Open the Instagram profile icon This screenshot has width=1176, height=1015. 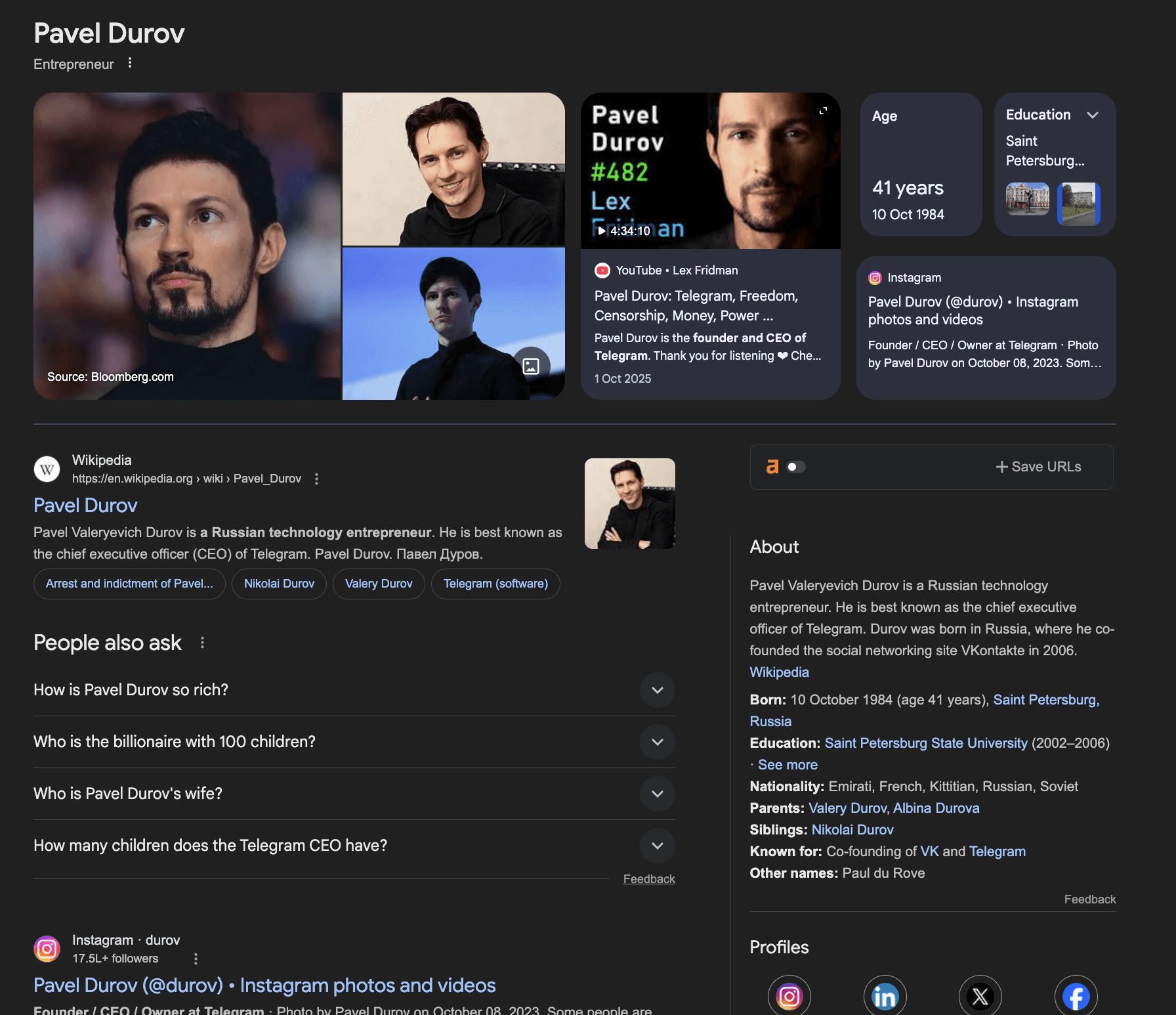click(x=789, y=997)
